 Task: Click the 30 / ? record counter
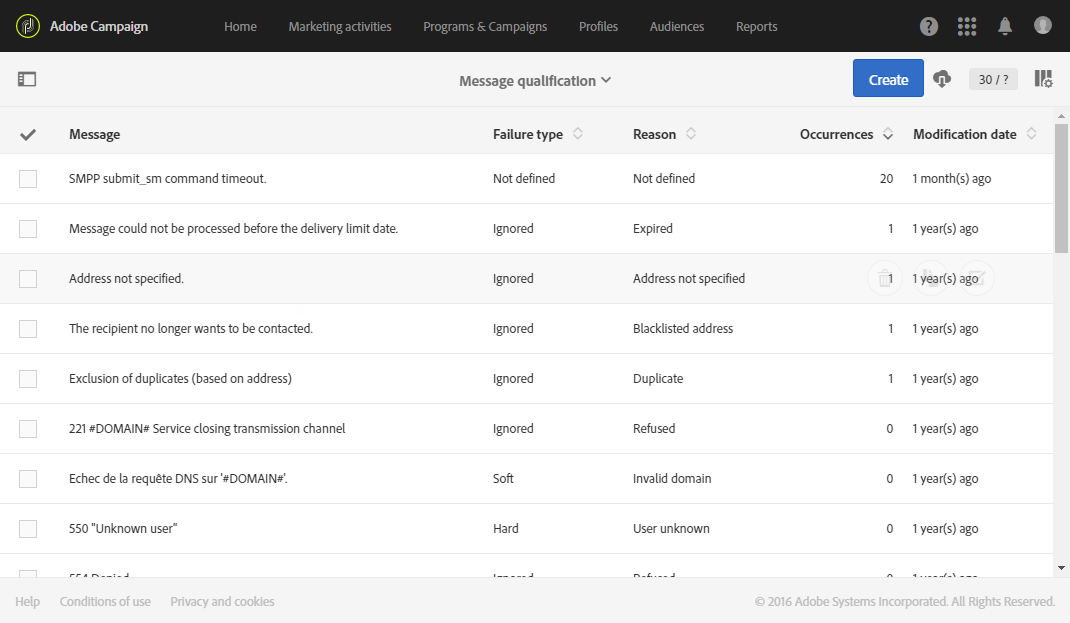(993, 79)
